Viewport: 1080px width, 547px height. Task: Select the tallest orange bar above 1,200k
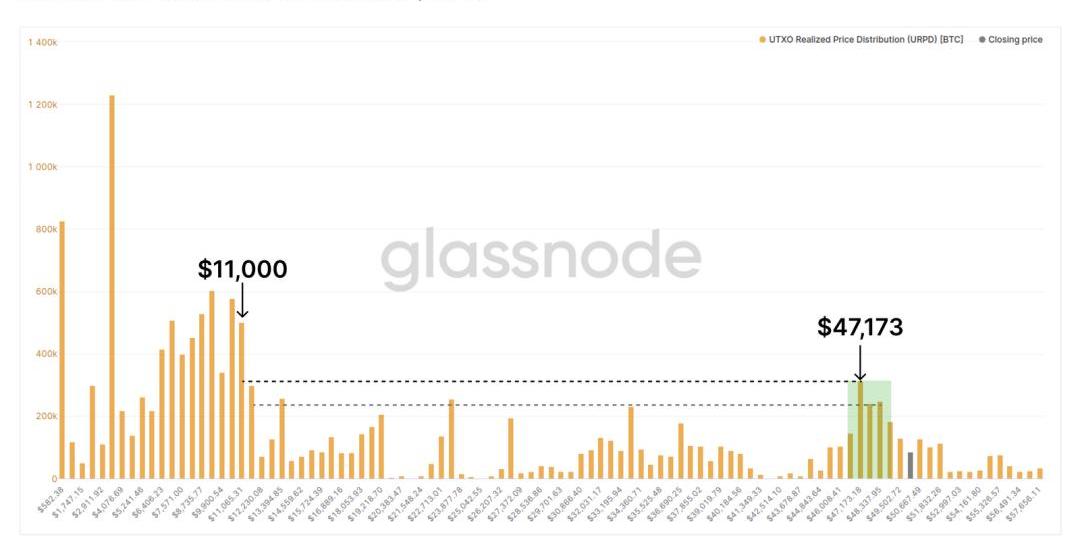[112, 287]
